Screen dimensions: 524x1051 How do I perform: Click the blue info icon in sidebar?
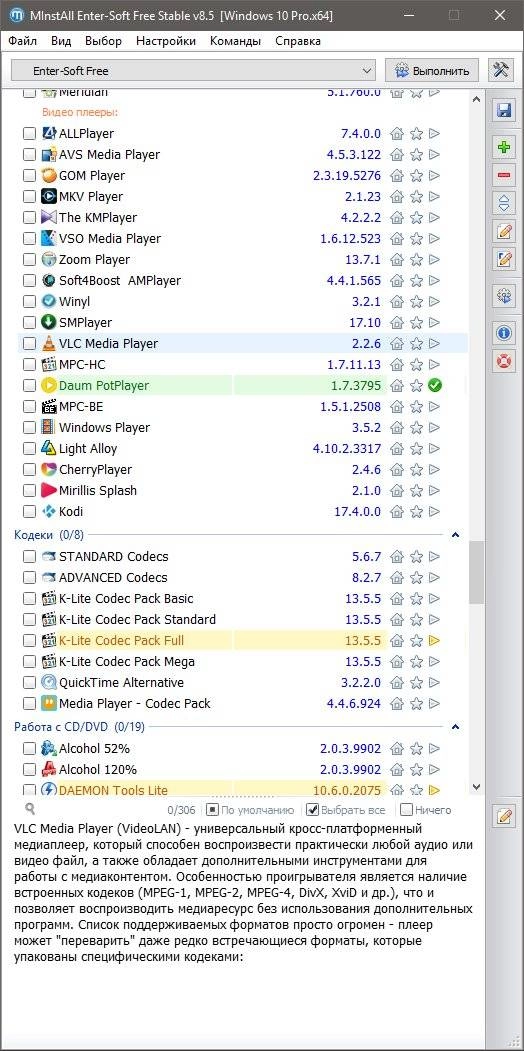tap(504, 332)
